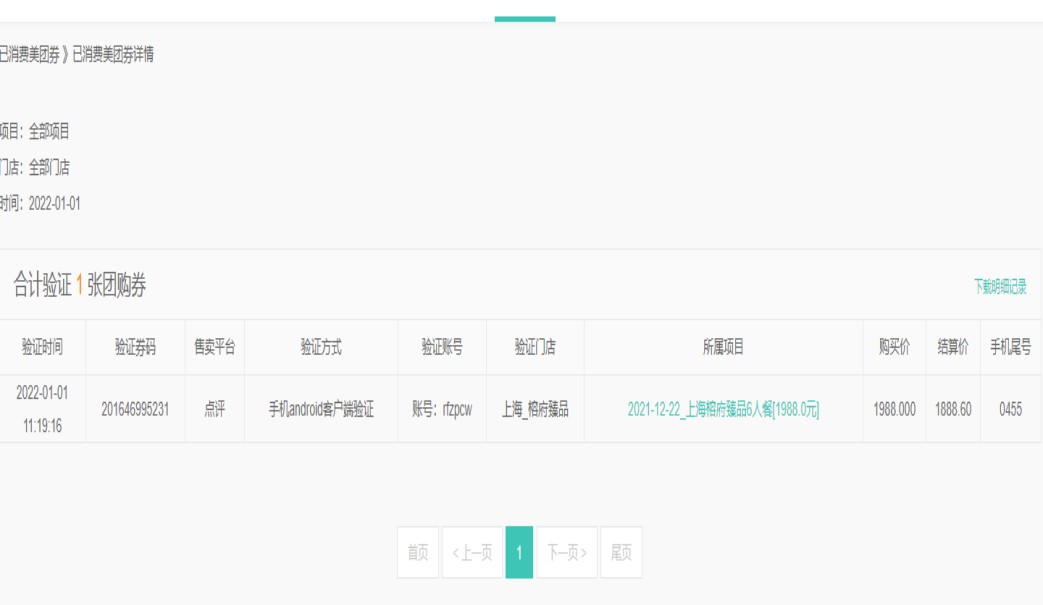
Task: Select the 上海_榕府臻品 store cell
Action: 535,409
